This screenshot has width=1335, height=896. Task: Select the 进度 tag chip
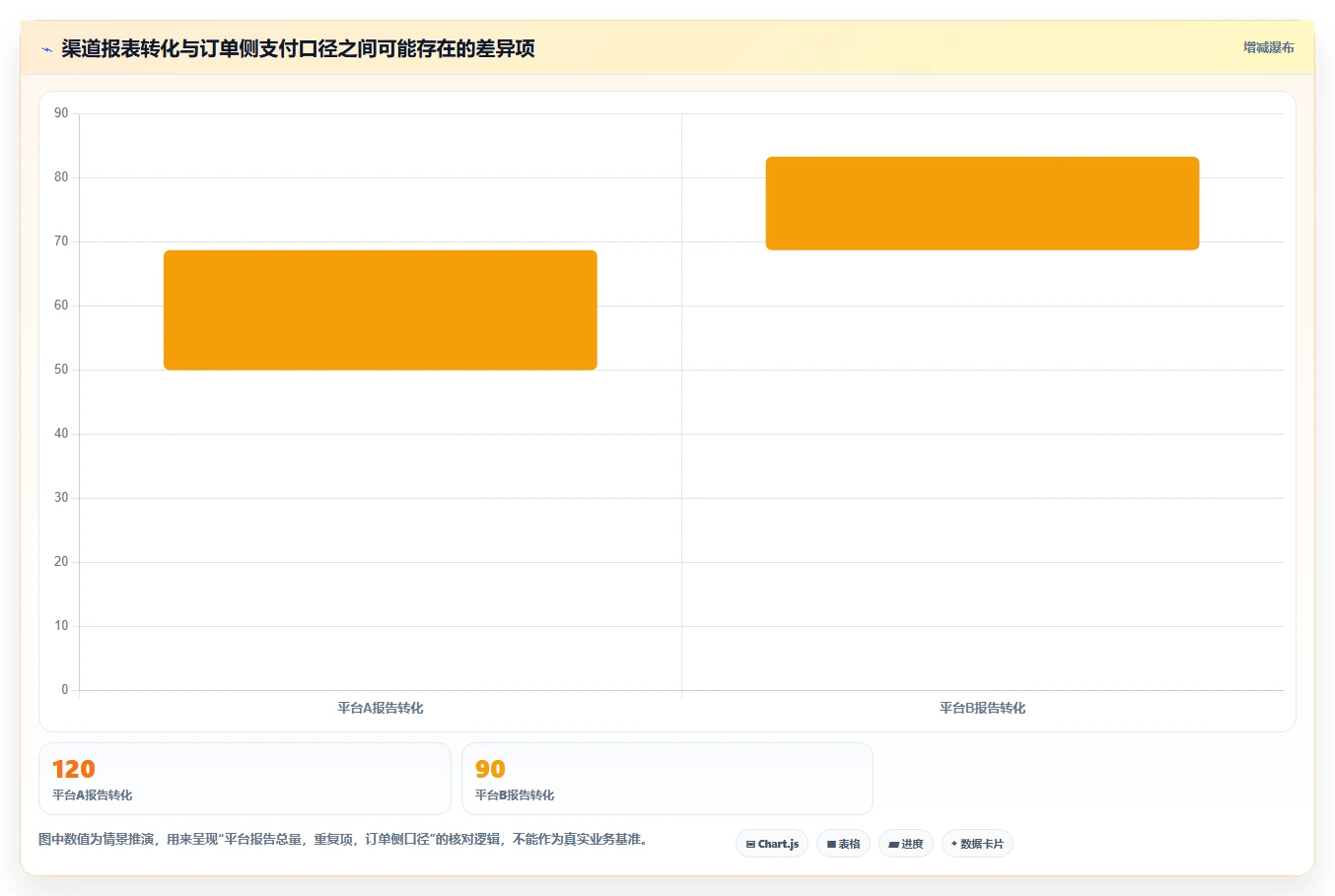[906, 844]
